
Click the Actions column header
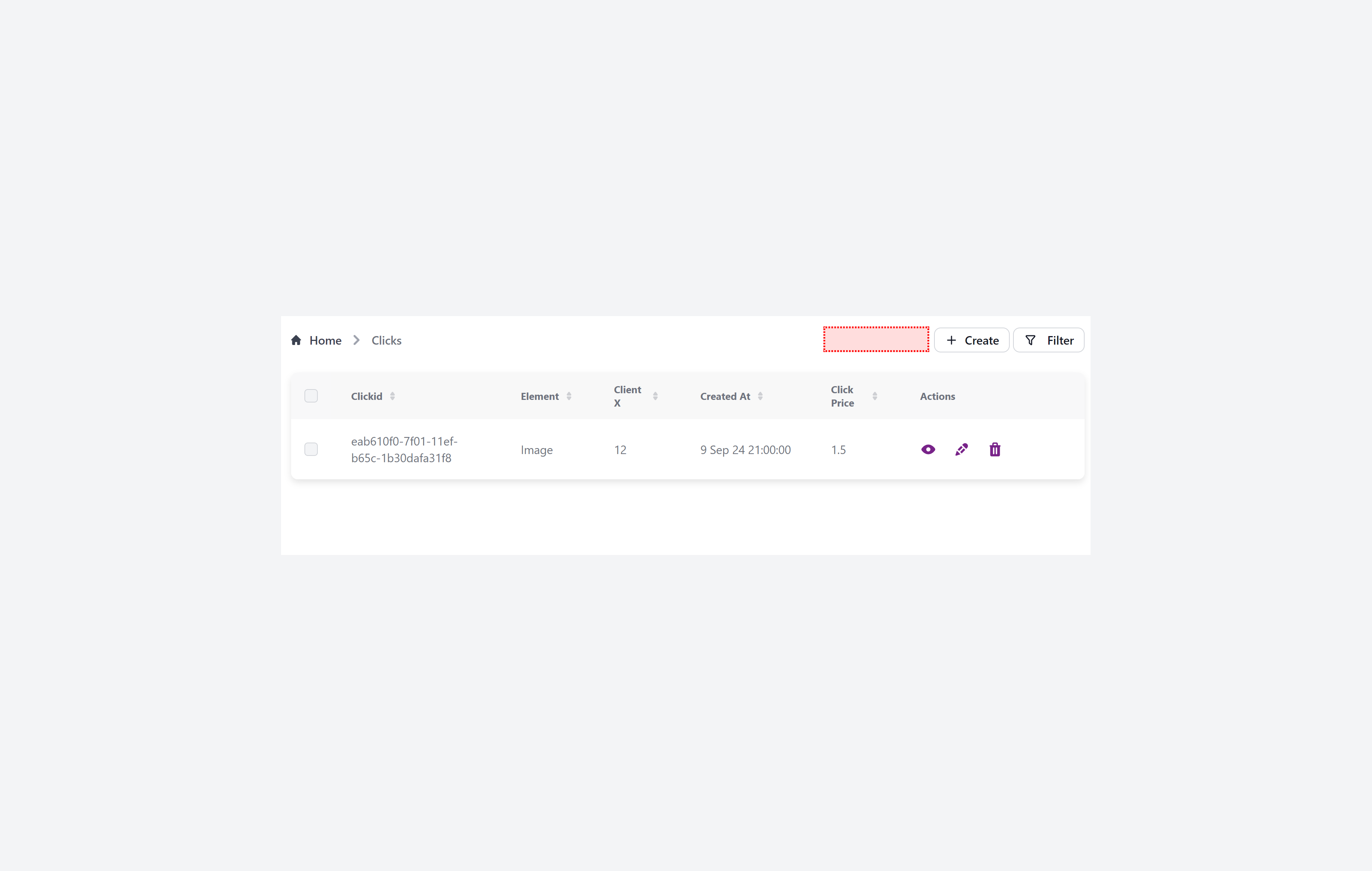937,396
